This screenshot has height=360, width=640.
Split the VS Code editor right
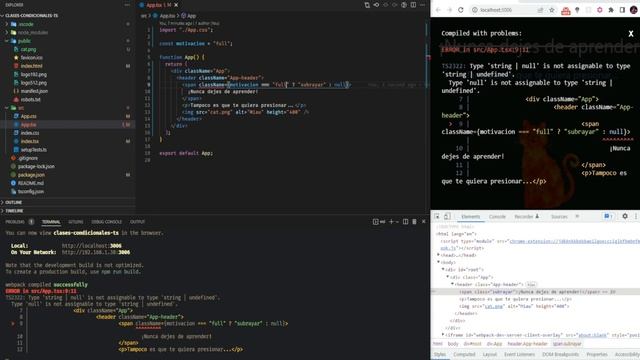[x=413, y=5]
